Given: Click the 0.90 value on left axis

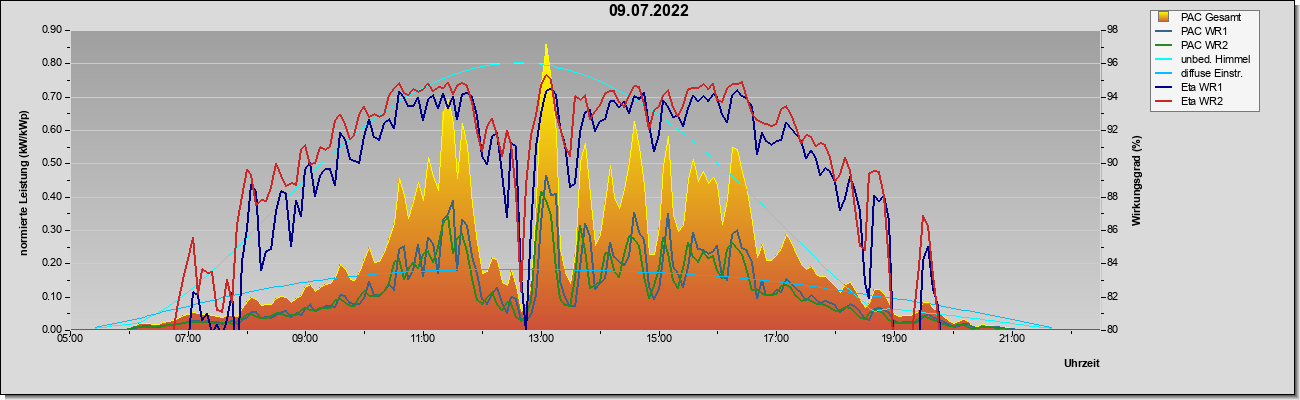Looking at the screenshot, I should click(52, 30).
